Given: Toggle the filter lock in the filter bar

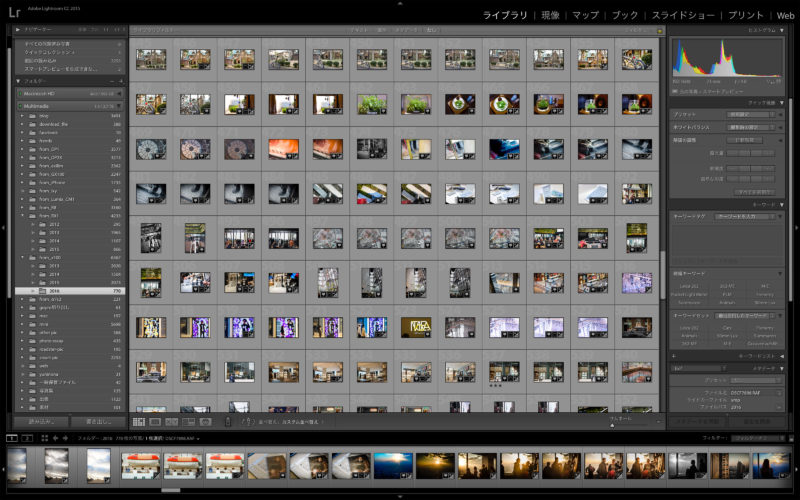Looking at the screenshot, I should (x=660, y=31).
